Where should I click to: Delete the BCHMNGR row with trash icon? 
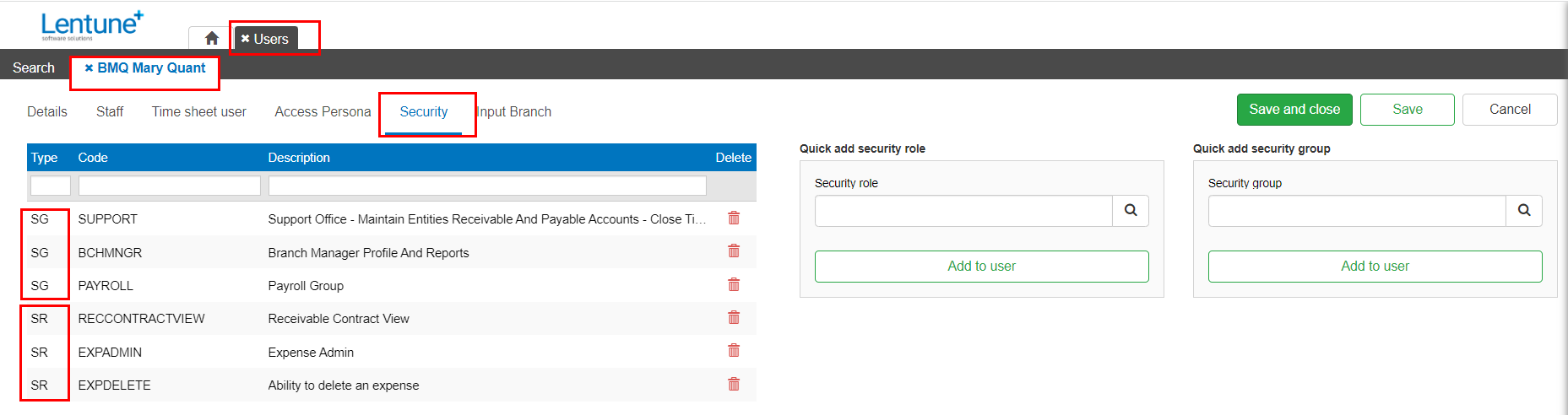(734, 251)
